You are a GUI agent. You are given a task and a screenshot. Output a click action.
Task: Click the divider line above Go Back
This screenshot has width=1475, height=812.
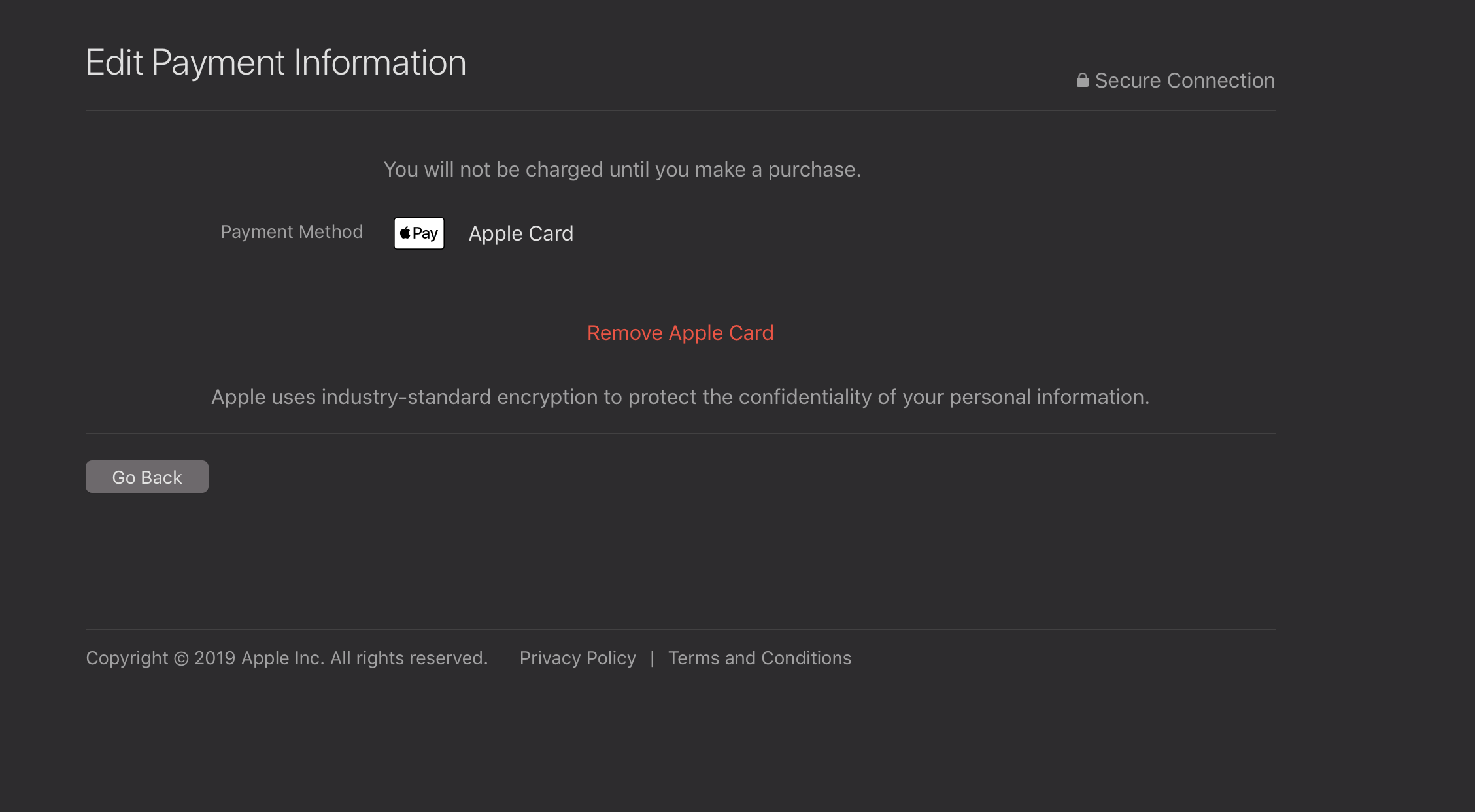coord(680,433)
